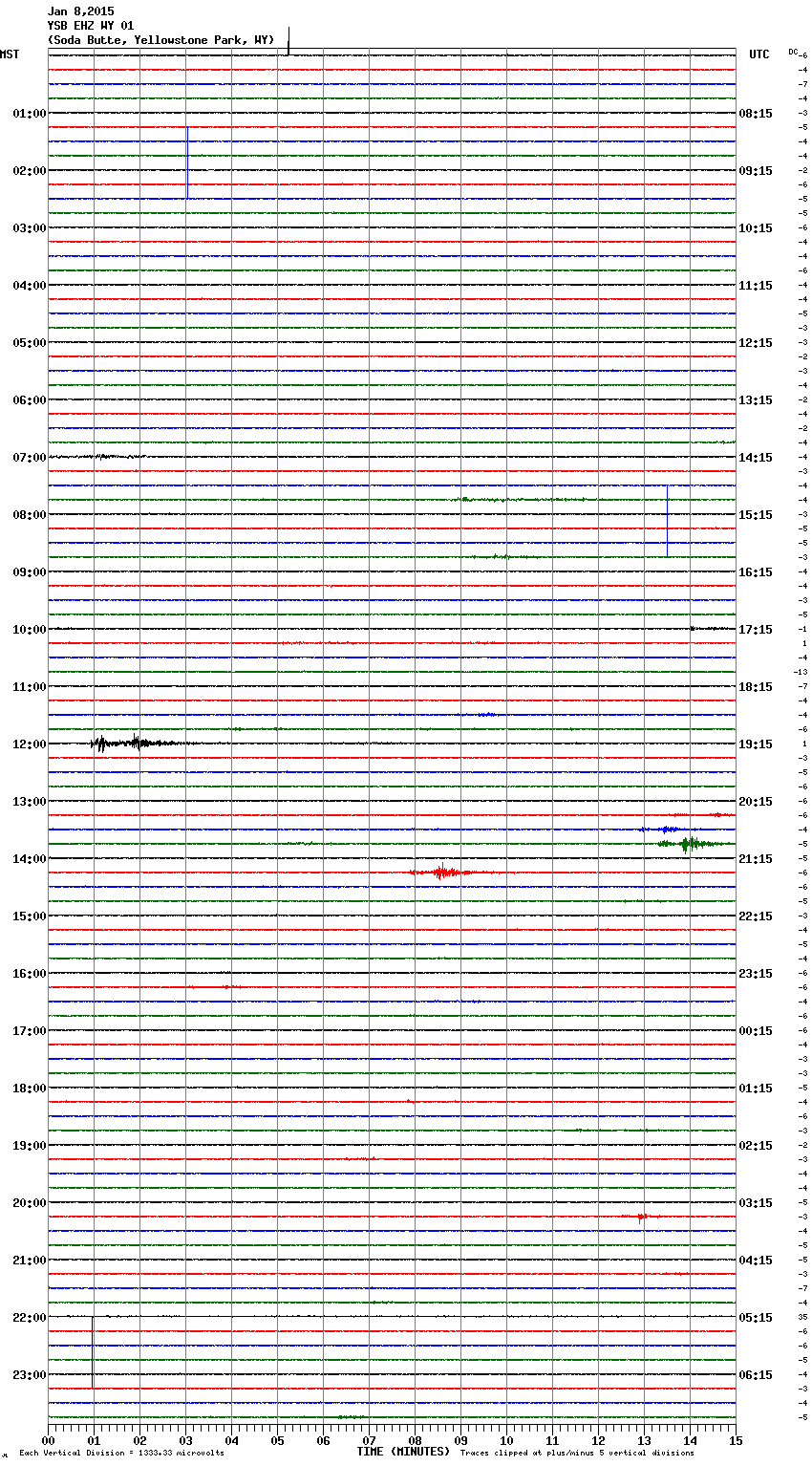Click the UTC time zone label
The width and height of the screenshot is (812, 1466).
(759, 54)
